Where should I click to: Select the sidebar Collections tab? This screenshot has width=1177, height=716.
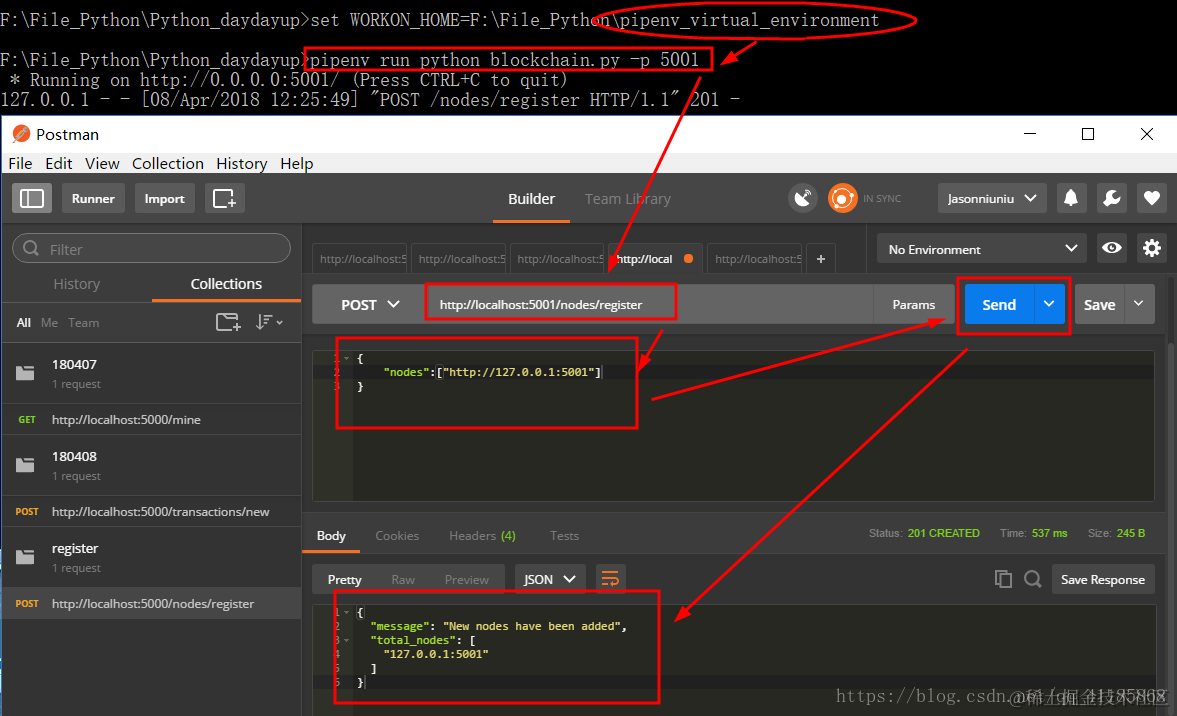click(226, 284)
